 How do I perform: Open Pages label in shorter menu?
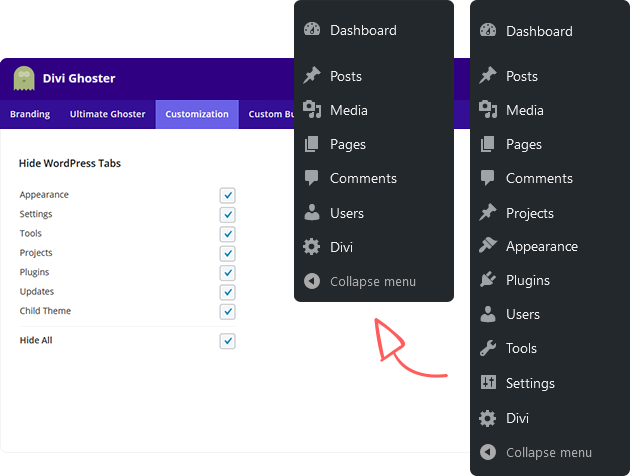coord(348,145)
